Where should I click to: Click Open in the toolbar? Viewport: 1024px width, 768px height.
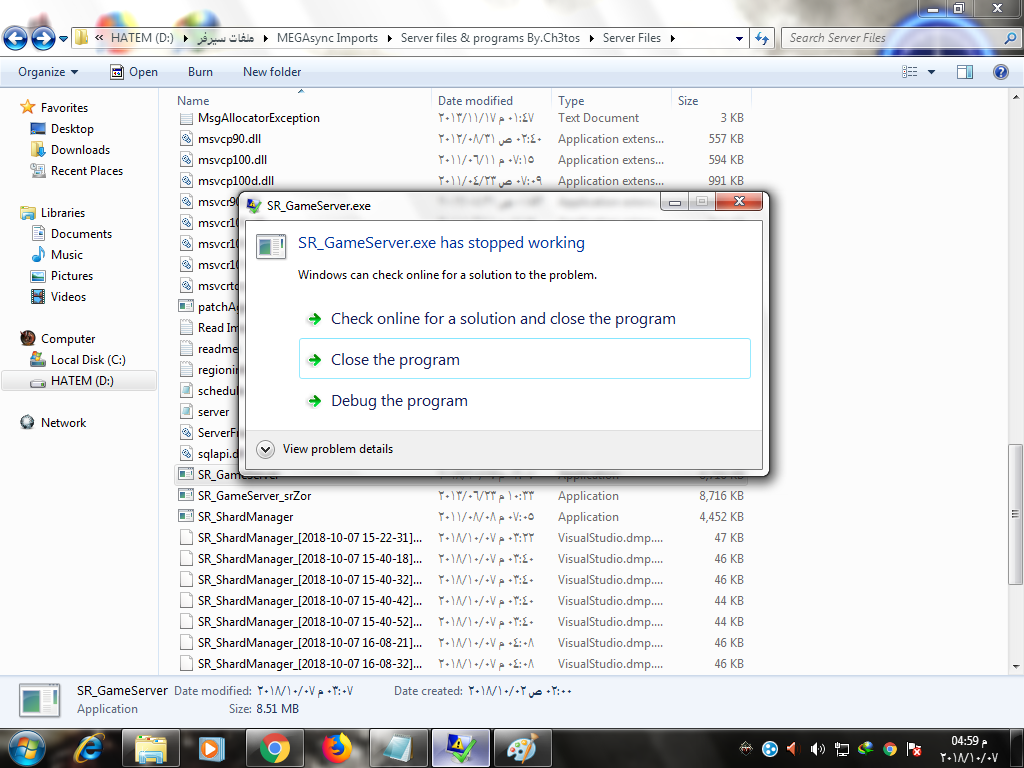coord(135,72)
